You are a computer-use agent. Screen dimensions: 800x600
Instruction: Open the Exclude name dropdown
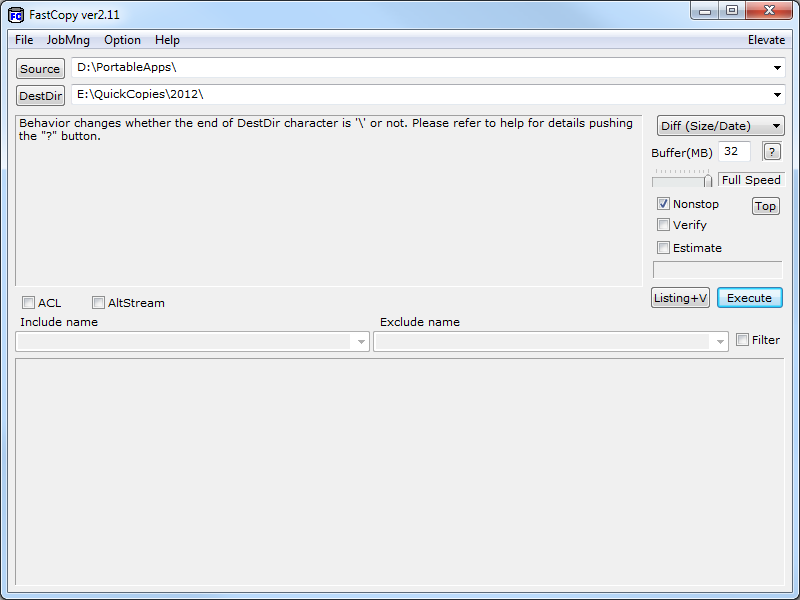(x=720, y=341)
